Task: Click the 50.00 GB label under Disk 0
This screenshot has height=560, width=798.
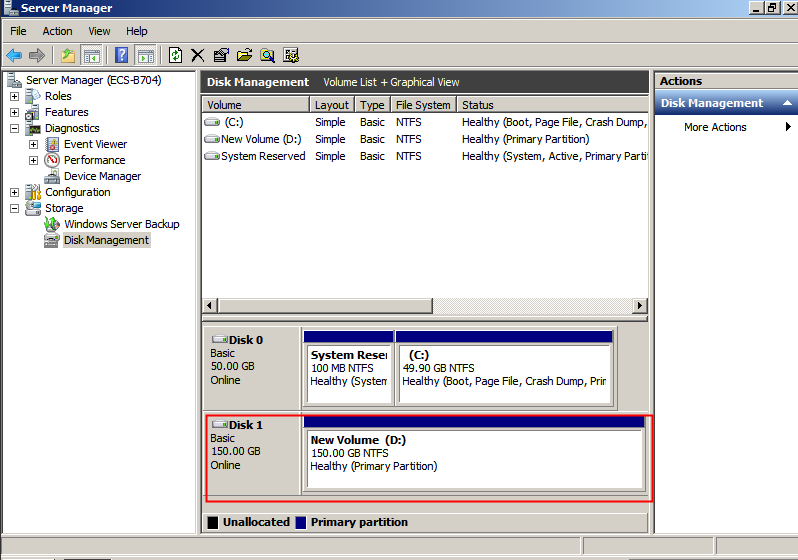Action: click(233, 367)
